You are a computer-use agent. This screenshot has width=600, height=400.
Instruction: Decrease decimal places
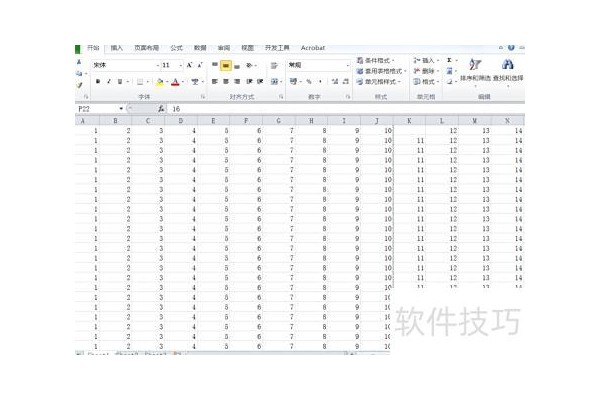coord(346,82)
